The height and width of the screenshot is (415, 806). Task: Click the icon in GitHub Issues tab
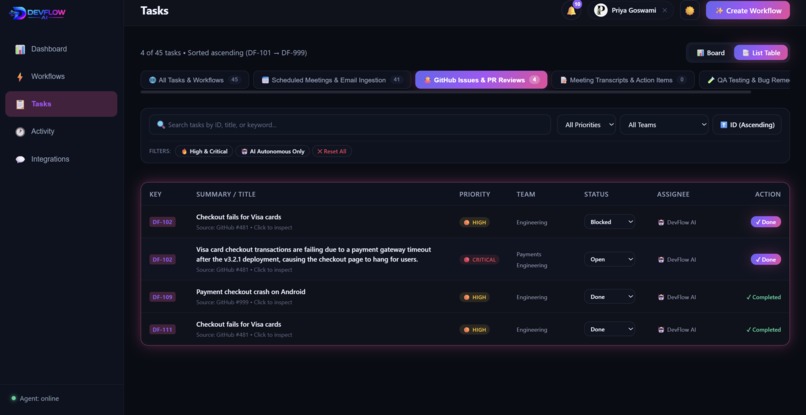tap(428, 80)
